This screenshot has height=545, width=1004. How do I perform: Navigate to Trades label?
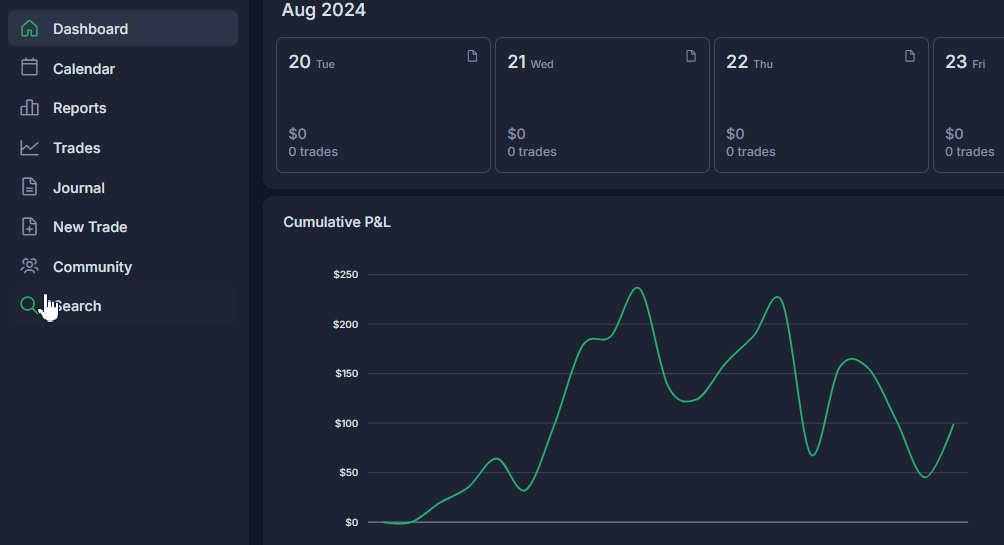tap(77, 148)
